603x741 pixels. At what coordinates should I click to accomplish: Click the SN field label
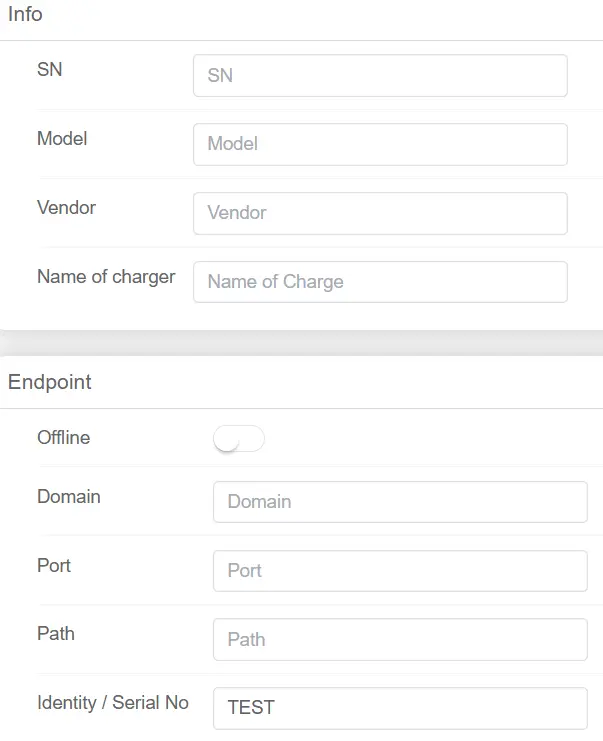point(50,70)
